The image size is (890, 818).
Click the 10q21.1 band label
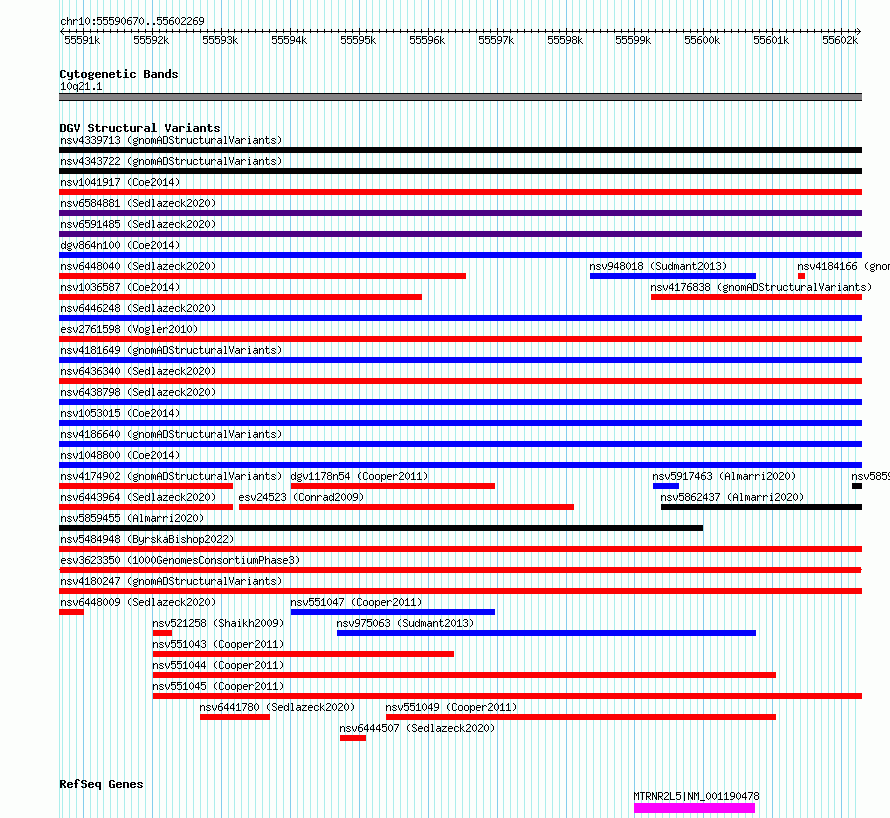[x=81, y=86]
